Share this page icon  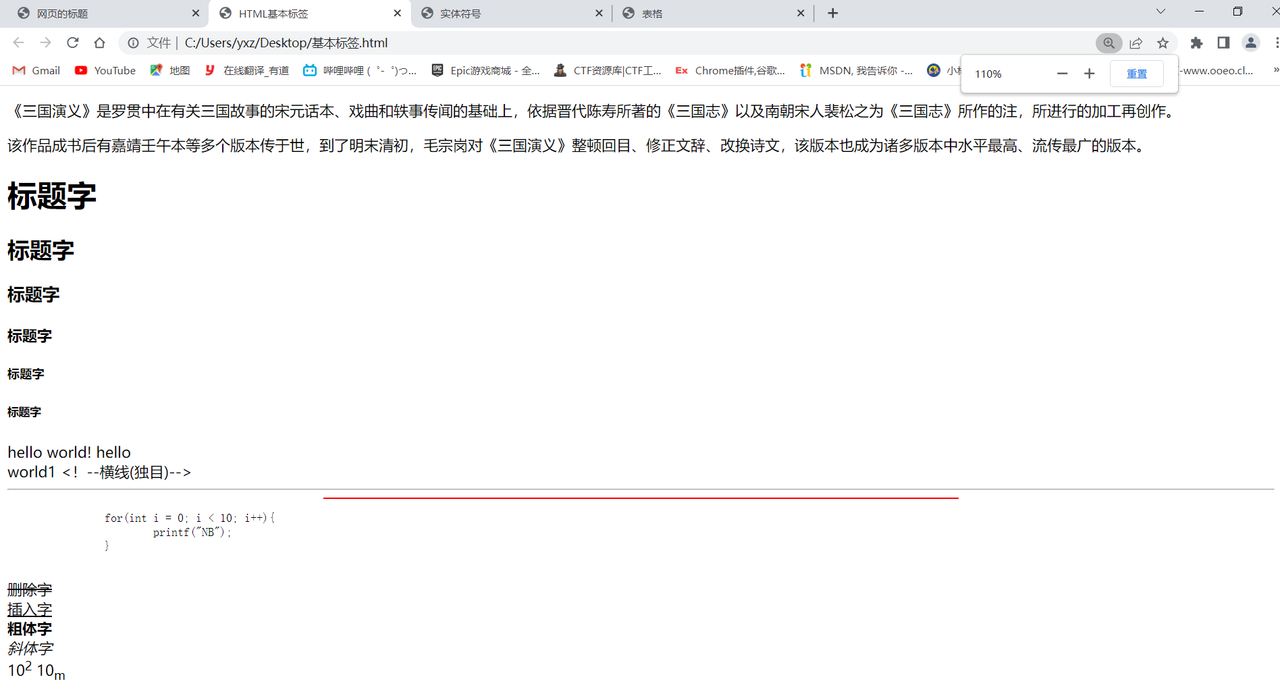(x=1136, y=43)
